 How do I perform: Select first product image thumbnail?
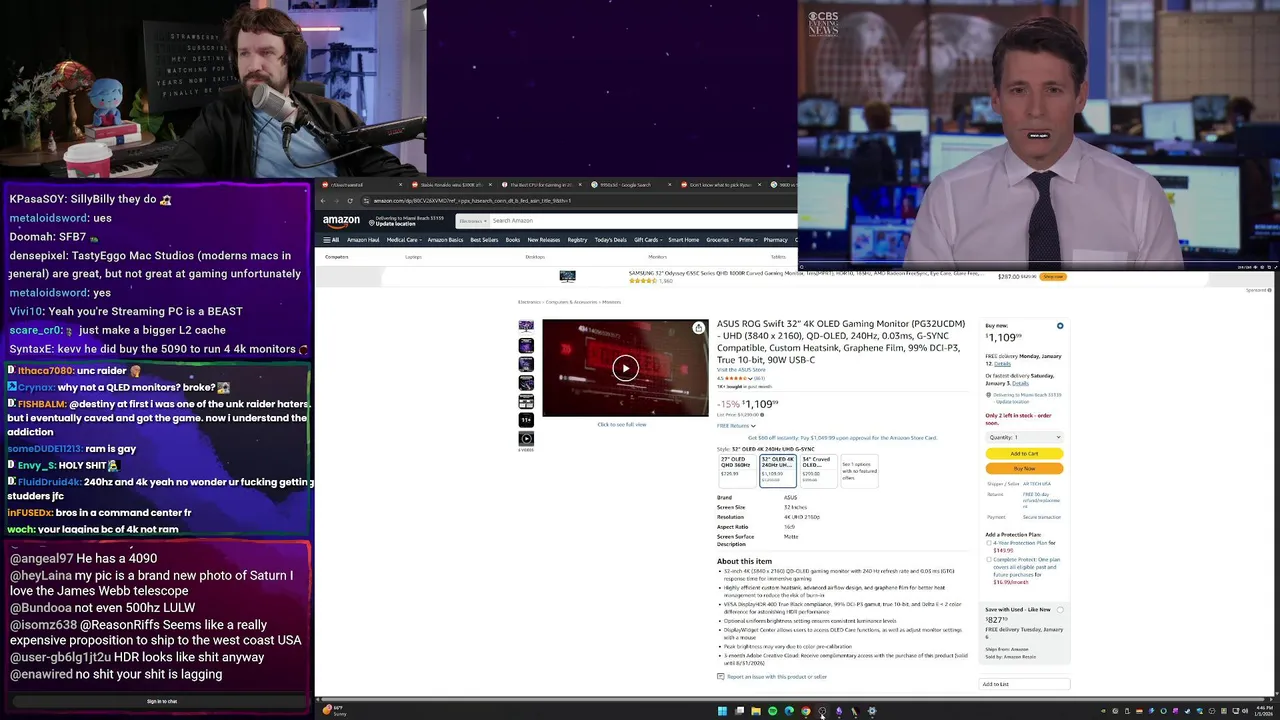(526, 326)
